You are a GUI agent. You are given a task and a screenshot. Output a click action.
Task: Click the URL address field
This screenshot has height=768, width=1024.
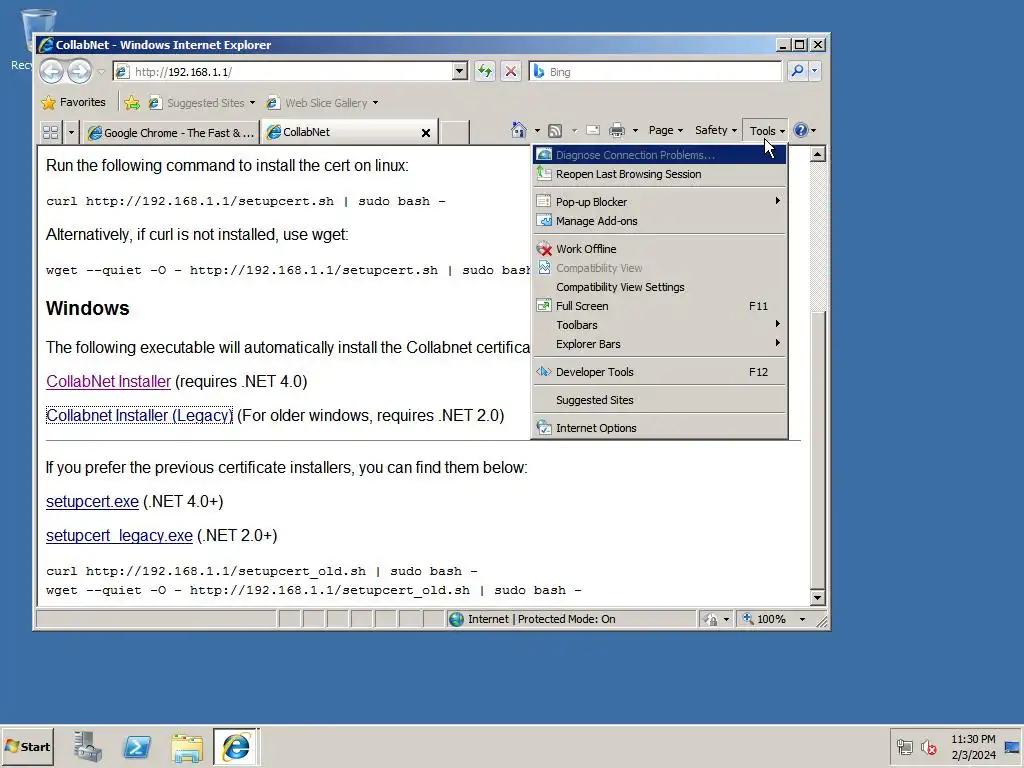pyautogui.click(x=283, y=71)
